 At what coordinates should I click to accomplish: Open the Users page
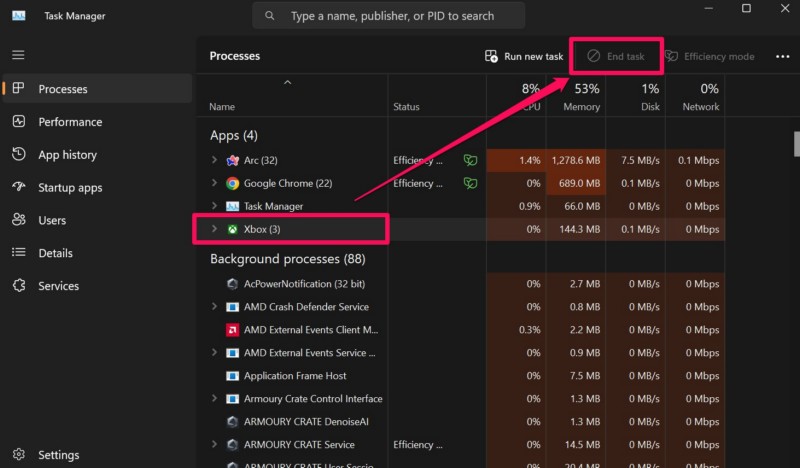[x=97, y=220]
